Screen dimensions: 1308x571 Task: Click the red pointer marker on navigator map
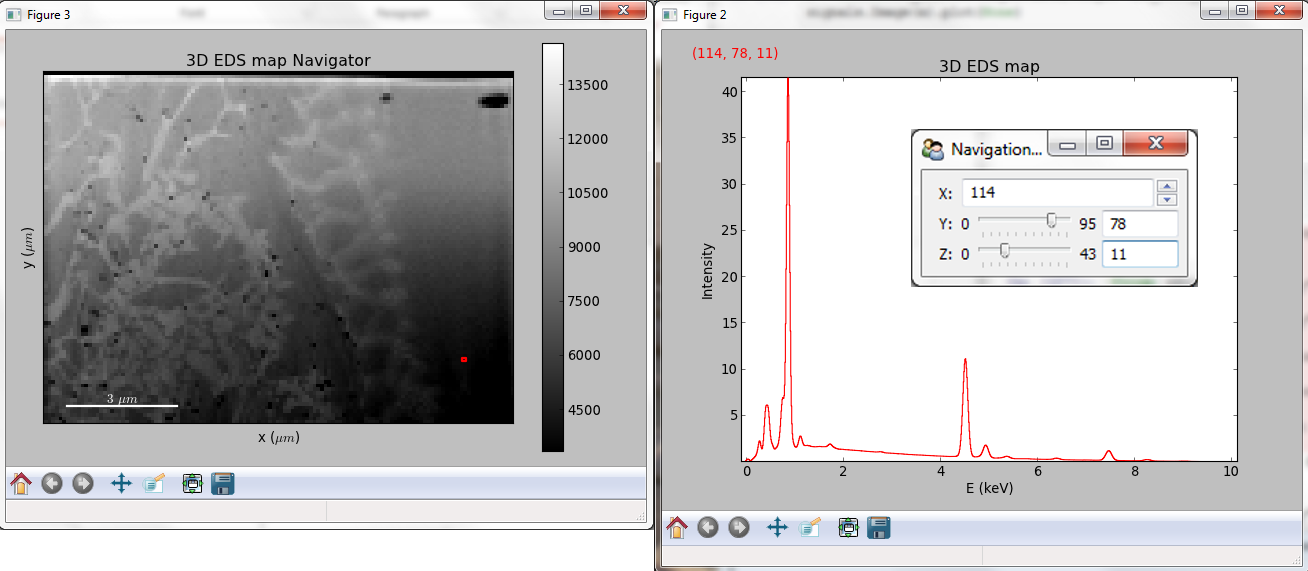pyautogui.click(x=464, y=359)
